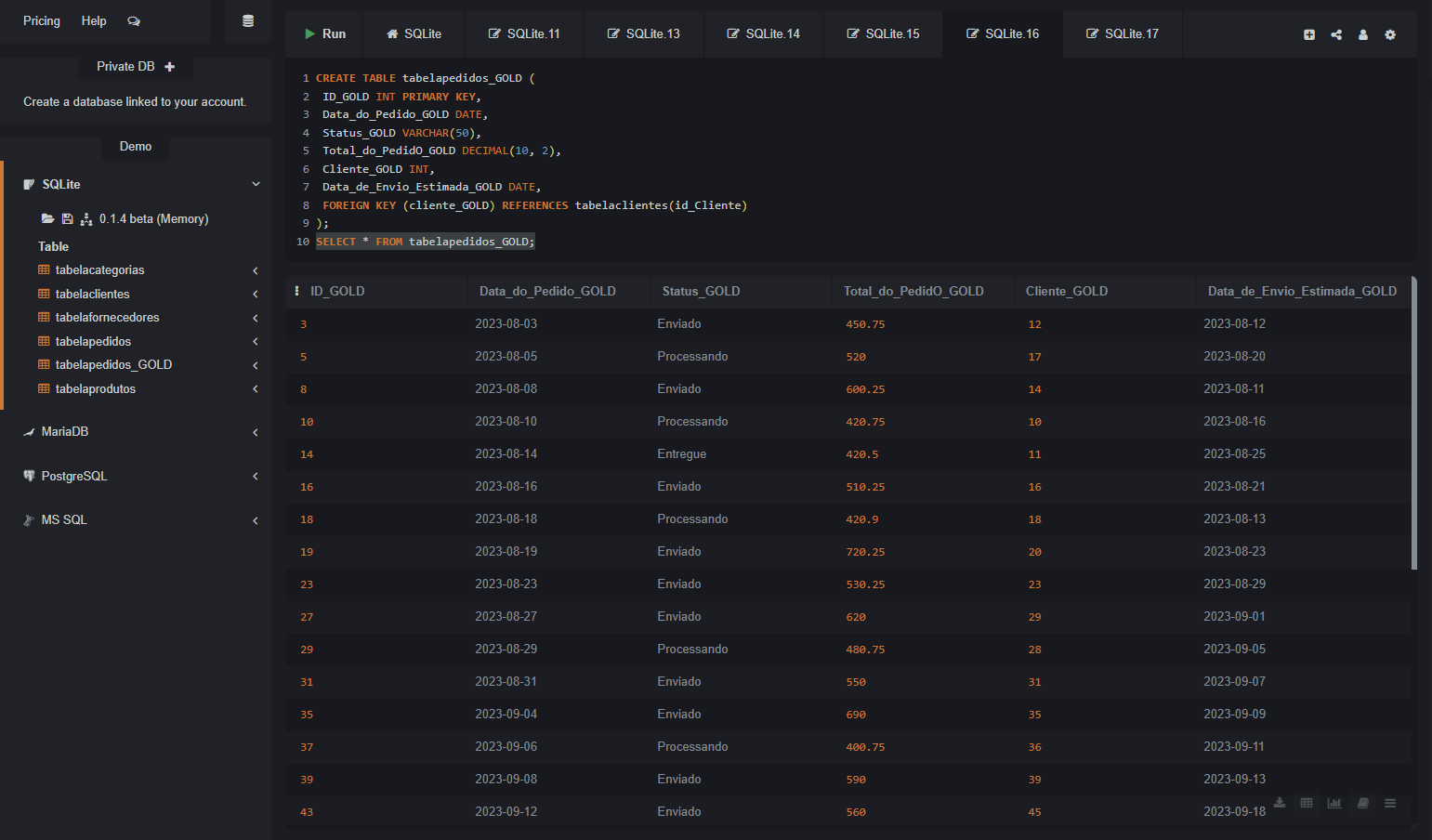The width and height of the screenshot is (1432, 840).
Task: Click the database stack icon
Action: (x=248, y=21)
